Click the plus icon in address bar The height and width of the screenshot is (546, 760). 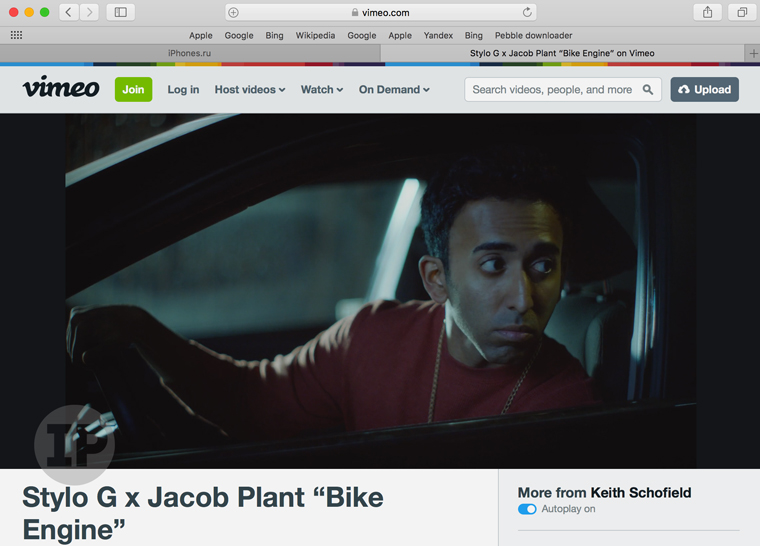click(x=234, y=13)
